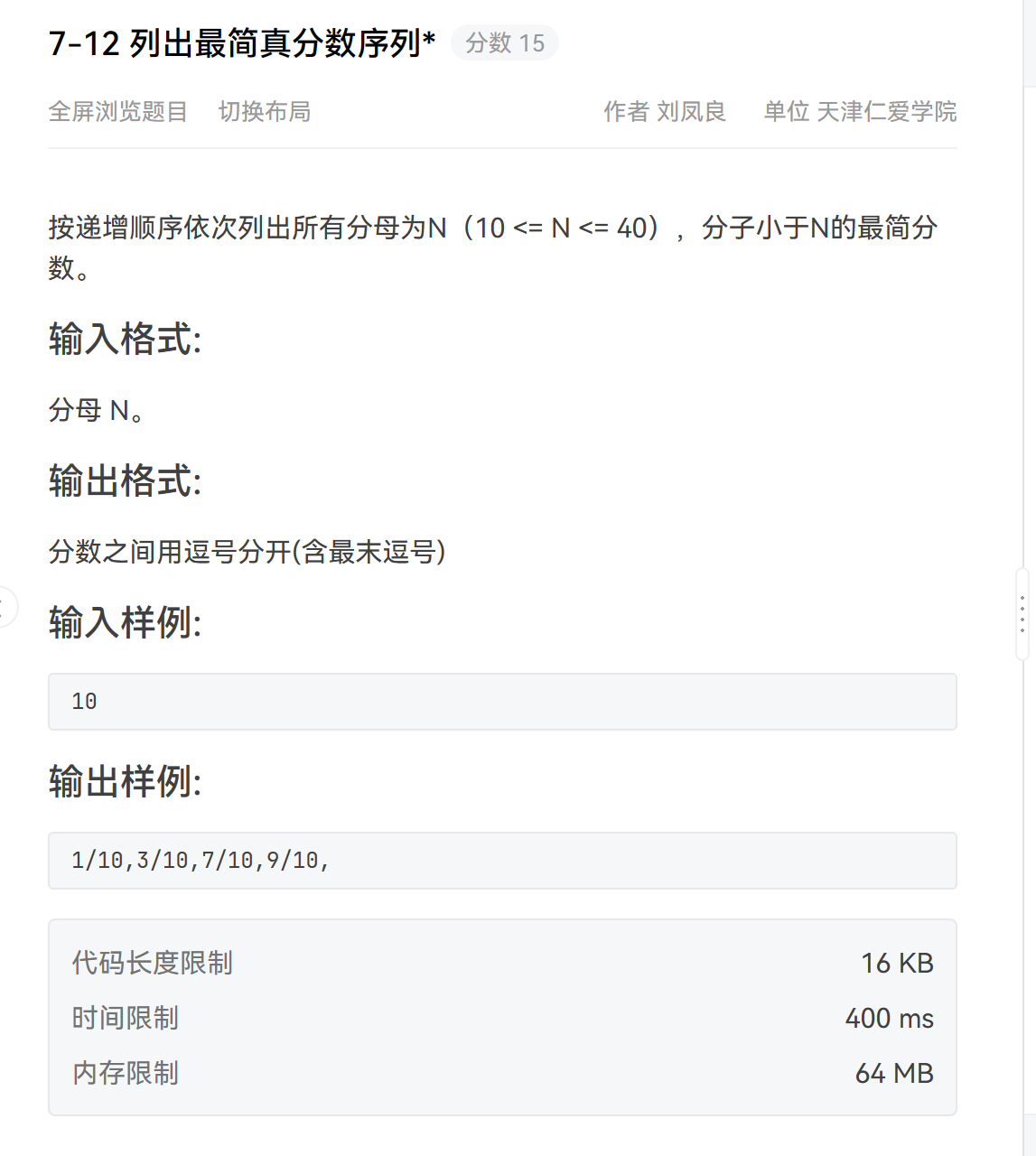Click the 输出样例 heading
Viewport: 1036px width, 1156px height.
[125, 781]
